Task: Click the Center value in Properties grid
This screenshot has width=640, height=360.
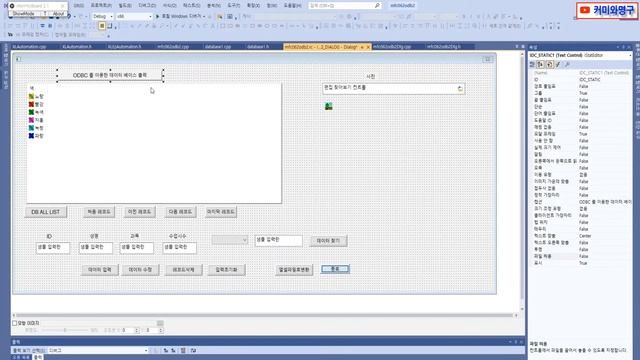Action: (x=585, y=236)
